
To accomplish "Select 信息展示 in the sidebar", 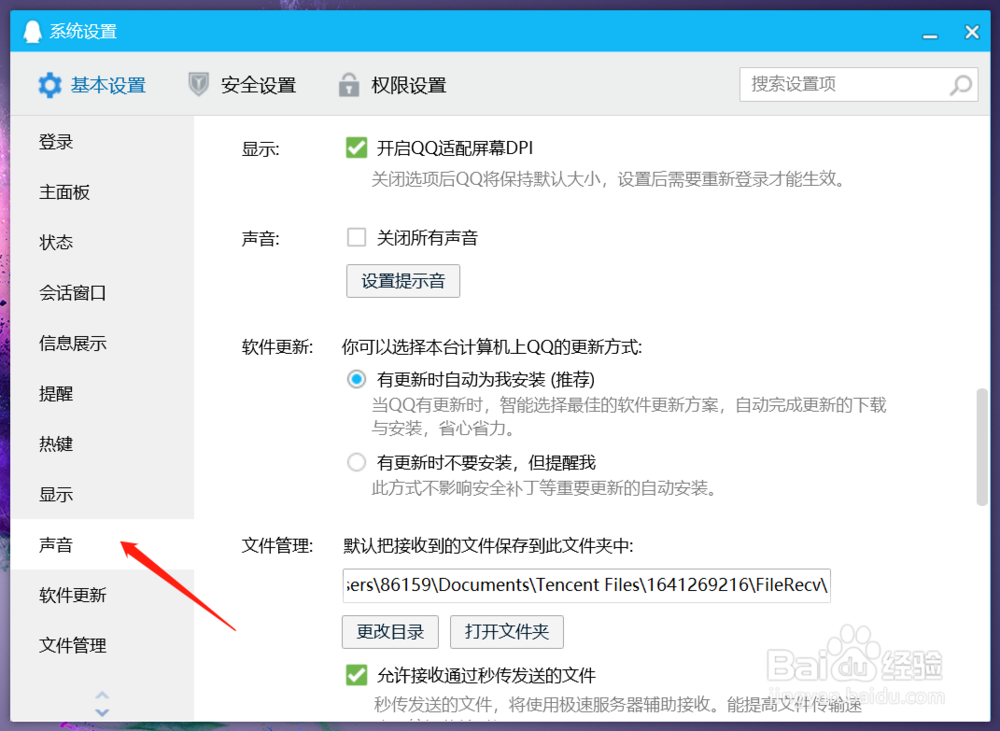I will point(102,343).
